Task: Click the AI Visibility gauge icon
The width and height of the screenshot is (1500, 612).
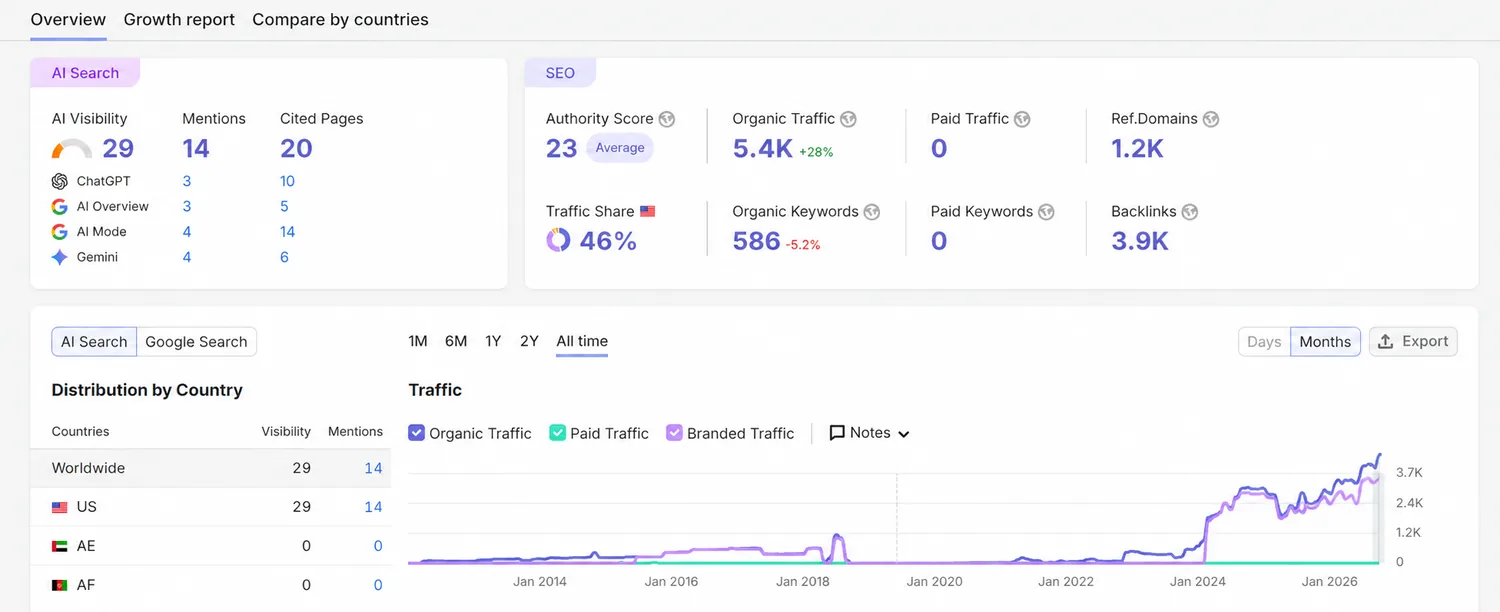Action: tap(72, 150)
